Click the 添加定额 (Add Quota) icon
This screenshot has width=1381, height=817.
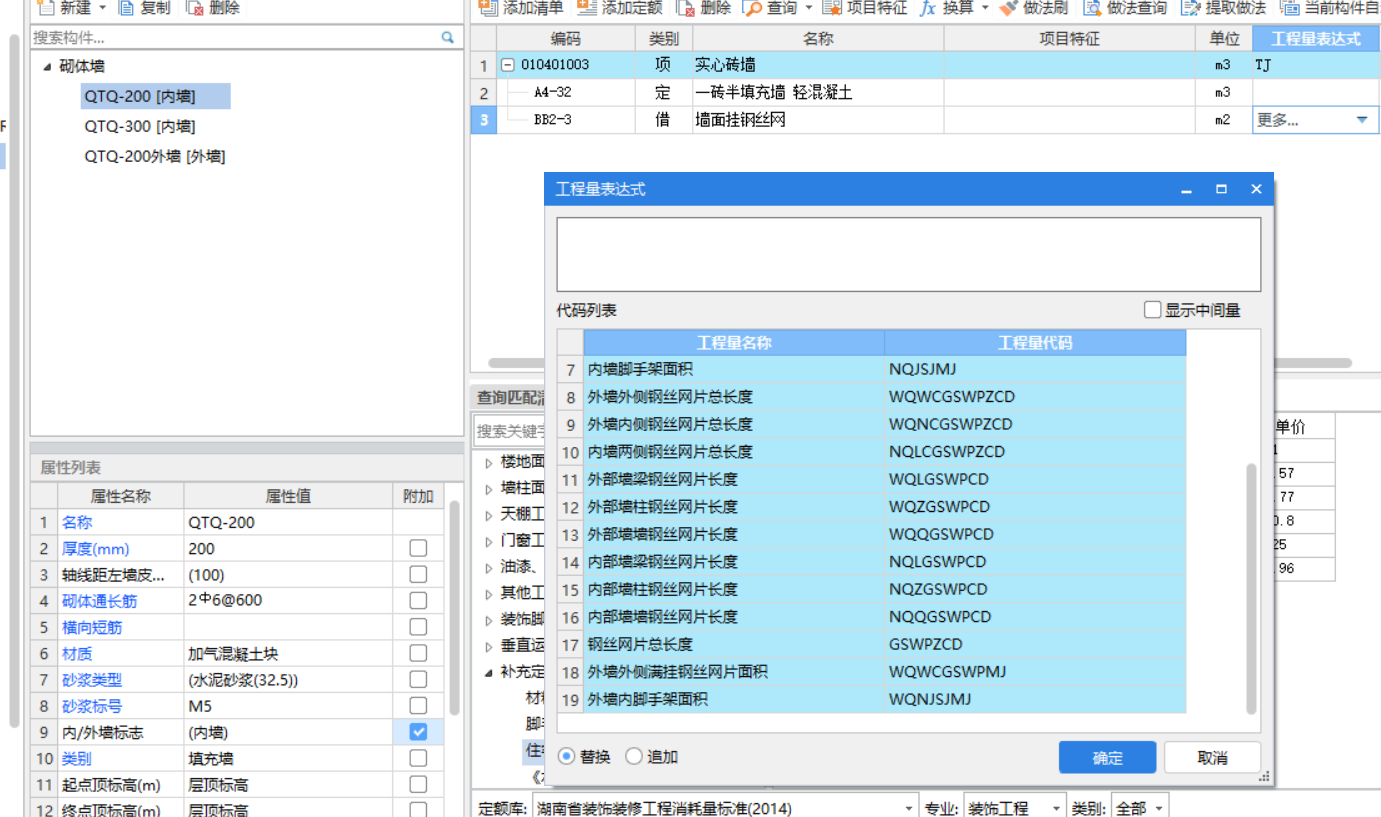tap(587, 8)
